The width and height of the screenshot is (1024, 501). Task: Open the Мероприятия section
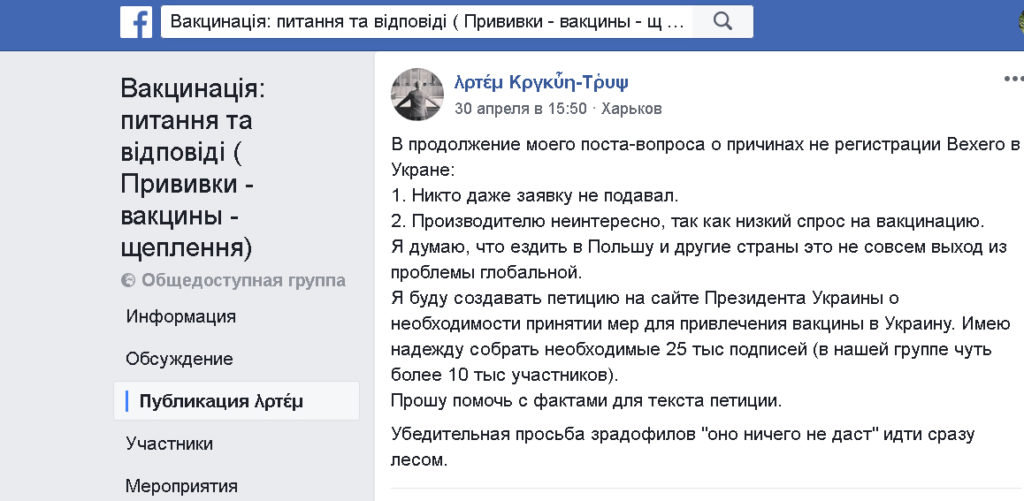point(182,487)
